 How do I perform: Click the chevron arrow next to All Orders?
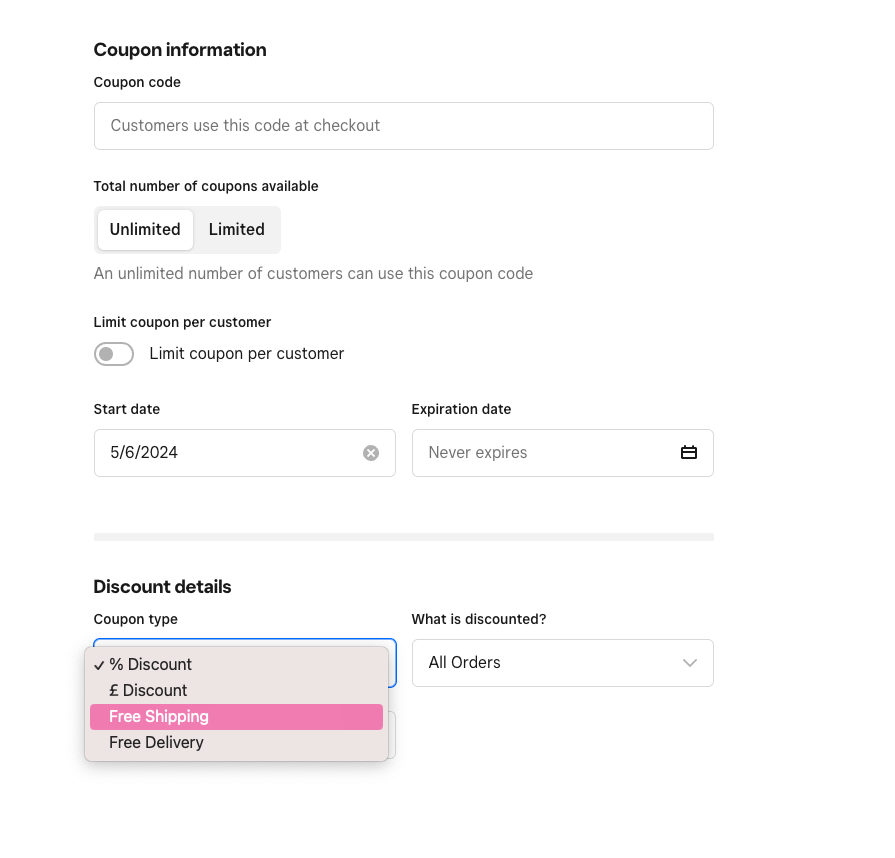tap(689, 663)
